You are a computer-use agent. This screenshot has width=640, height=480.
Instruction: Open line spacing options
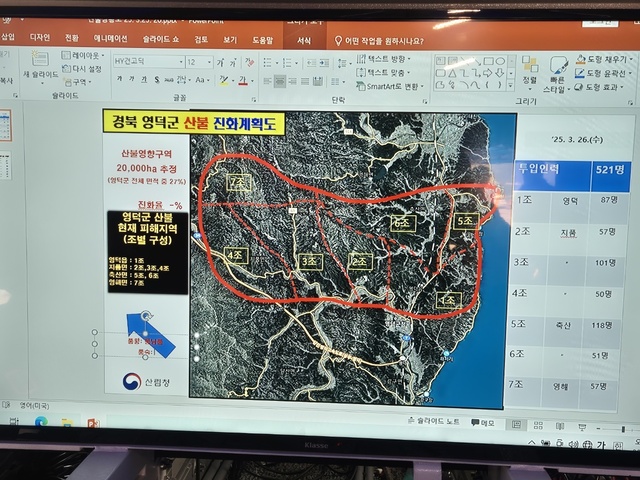(344, 63)
